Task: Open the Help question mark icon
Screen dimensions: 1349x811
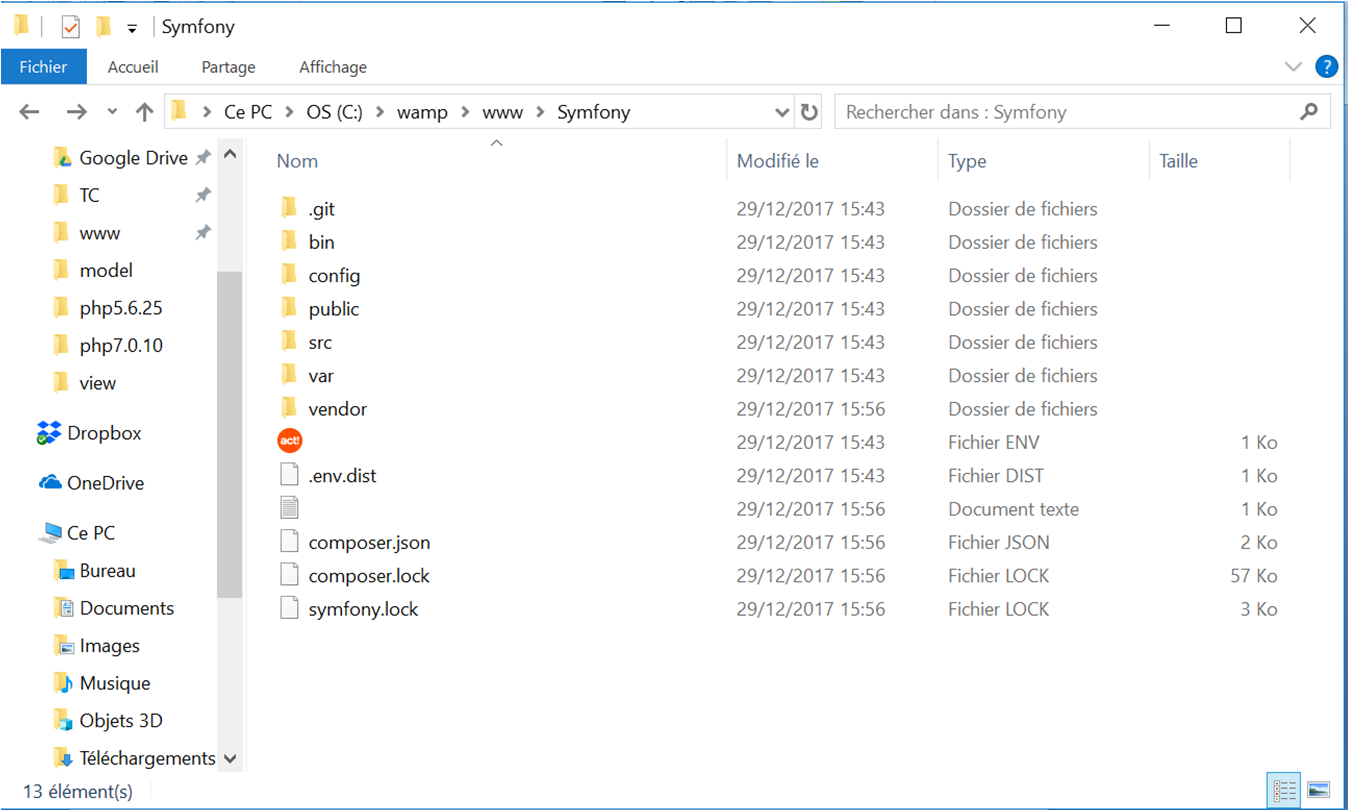Action: click(x=1326, y=67)
